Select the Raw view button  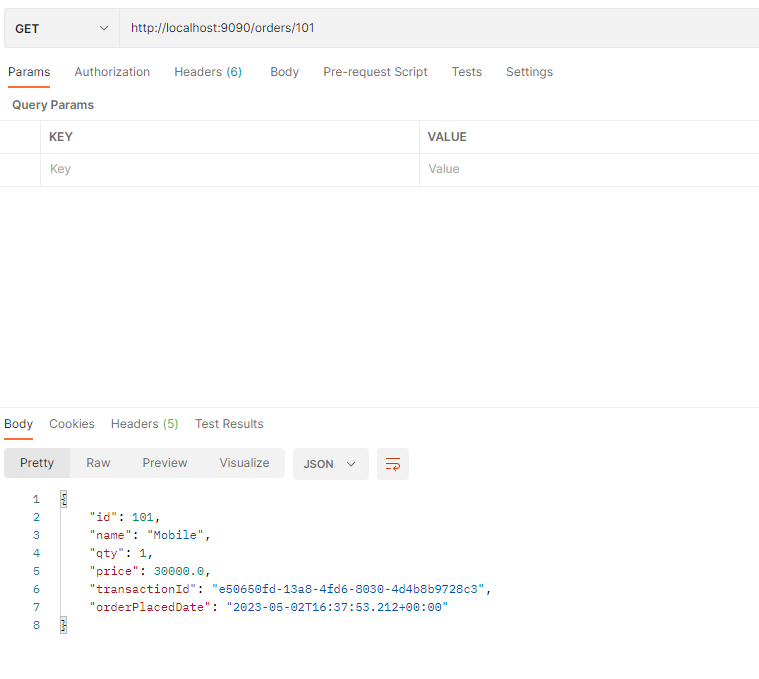(x=98, y=463)
